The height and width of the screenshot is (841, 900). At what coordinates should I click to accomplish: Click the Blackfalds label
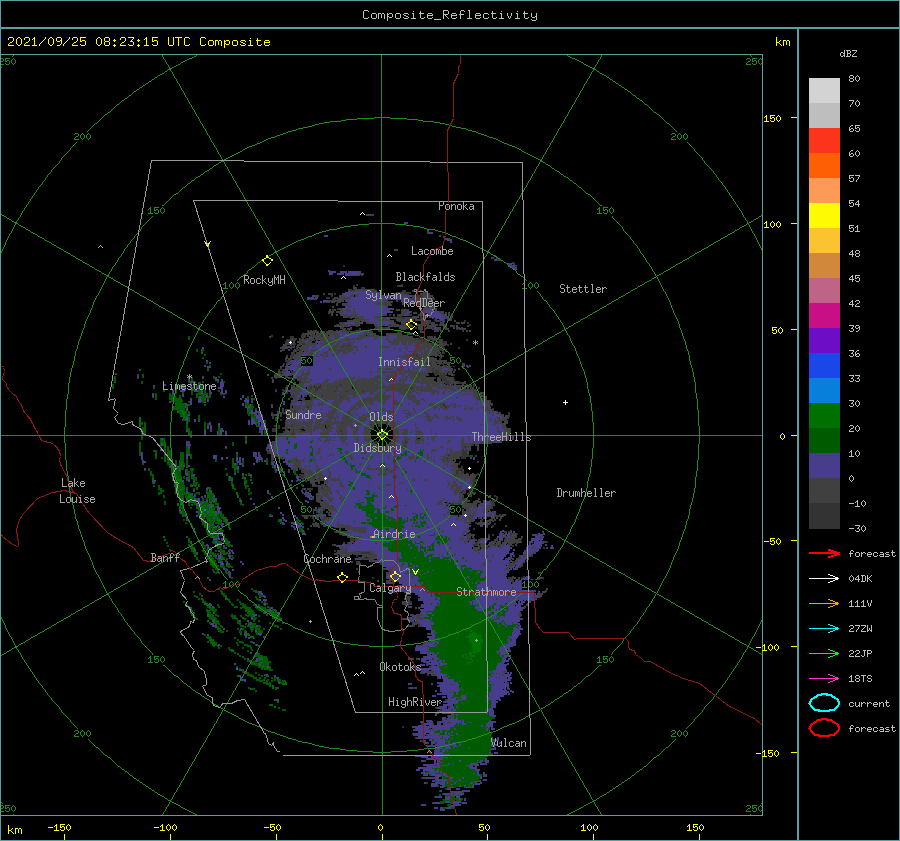click(425, 277)
